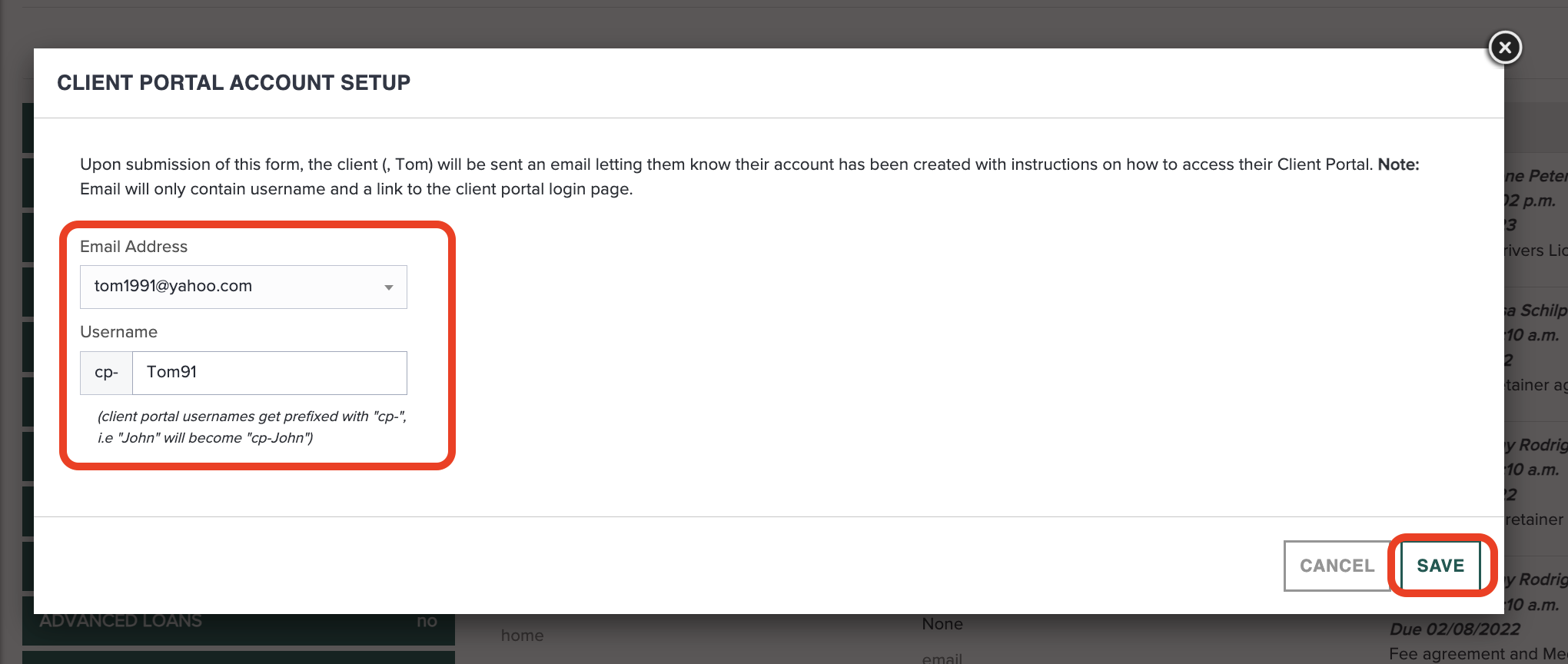Edit the Username field containing Tom91

pos(270,373)
